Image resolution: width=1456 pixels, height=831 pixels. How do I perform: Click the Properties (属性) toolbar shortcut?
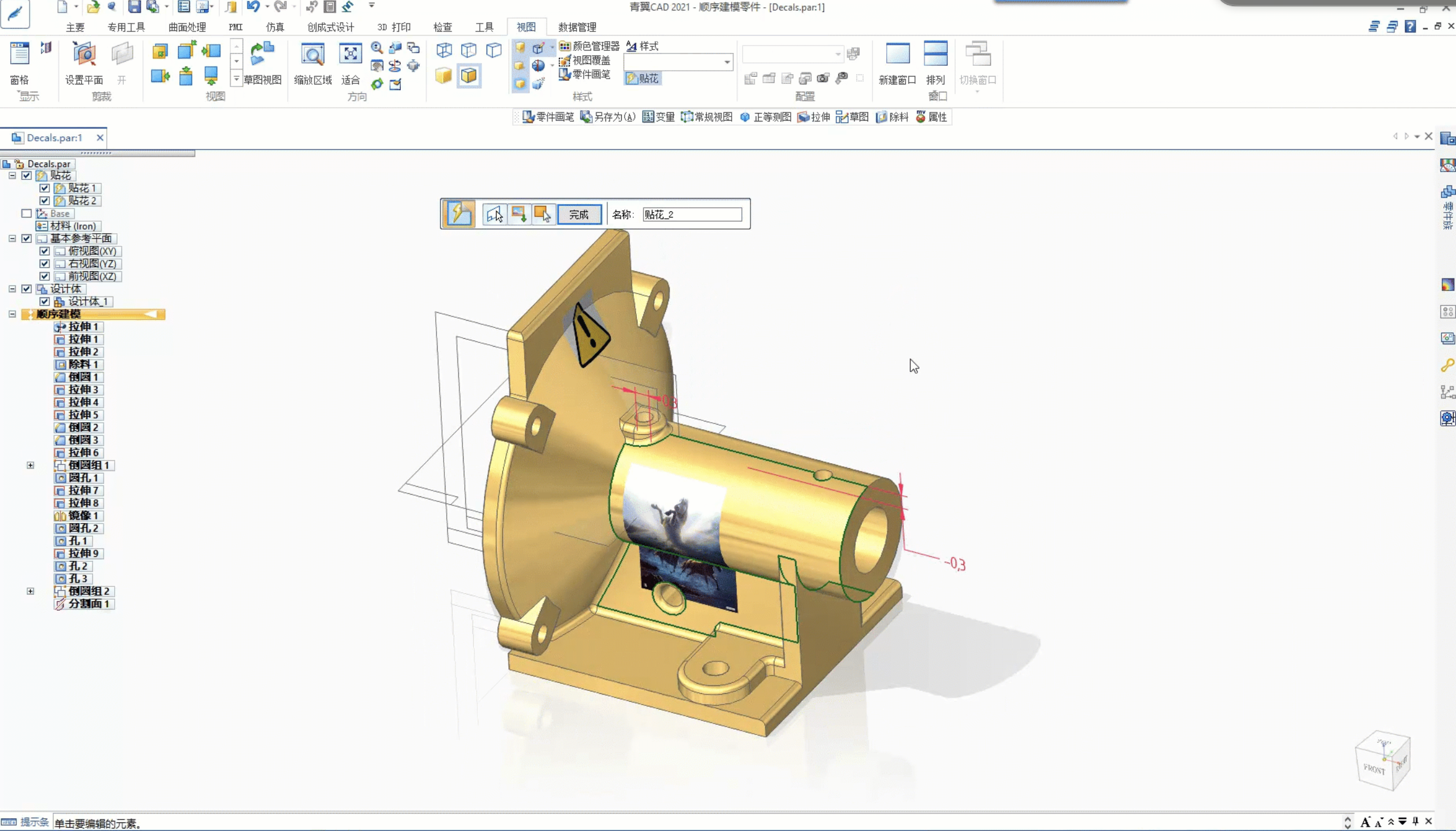[x=931, y=117]
